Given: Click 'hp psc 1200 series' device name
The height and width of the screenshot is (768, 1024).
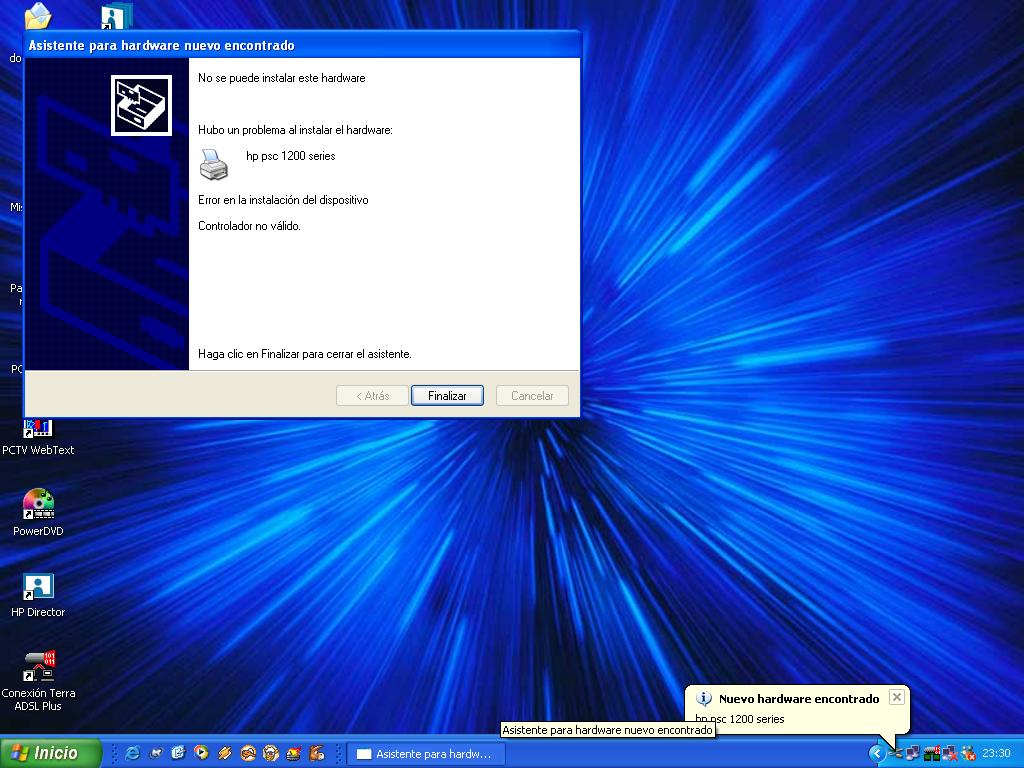Looking at the screenshot, I should coord(291,156).
